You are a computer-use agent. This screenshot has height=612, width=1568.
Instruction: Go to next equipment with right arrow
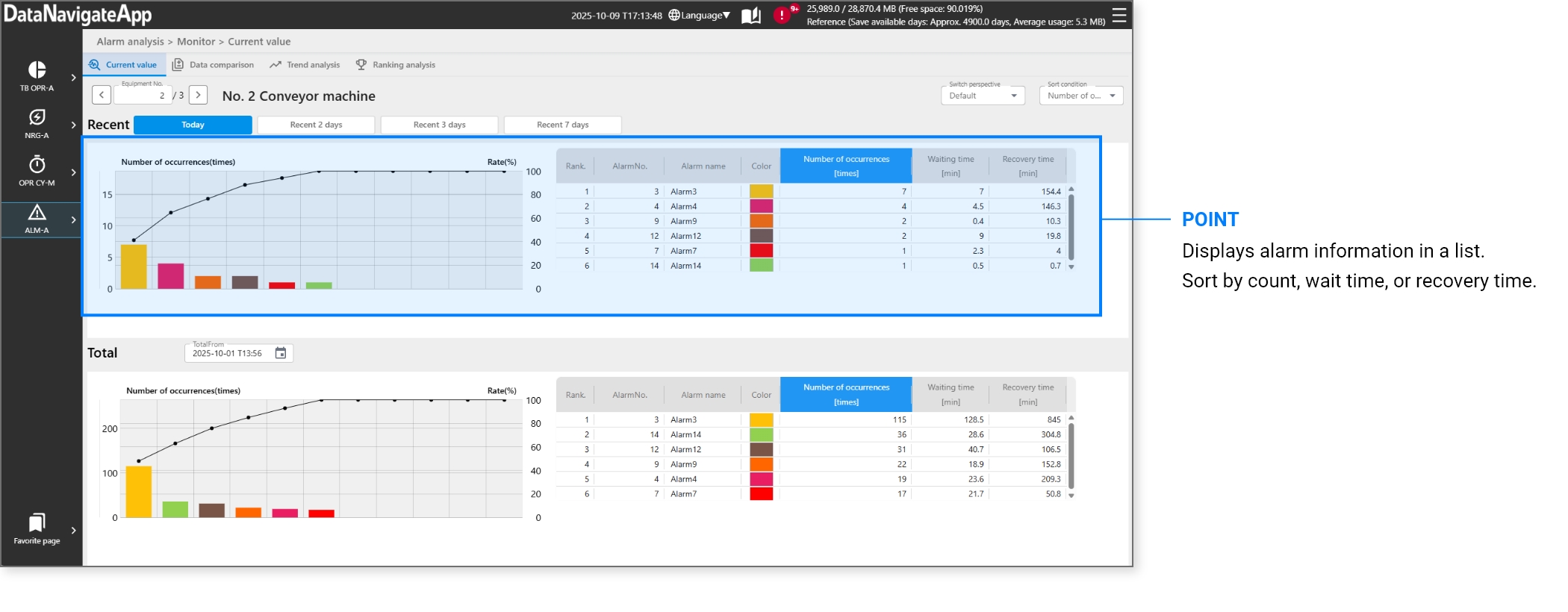198,96
